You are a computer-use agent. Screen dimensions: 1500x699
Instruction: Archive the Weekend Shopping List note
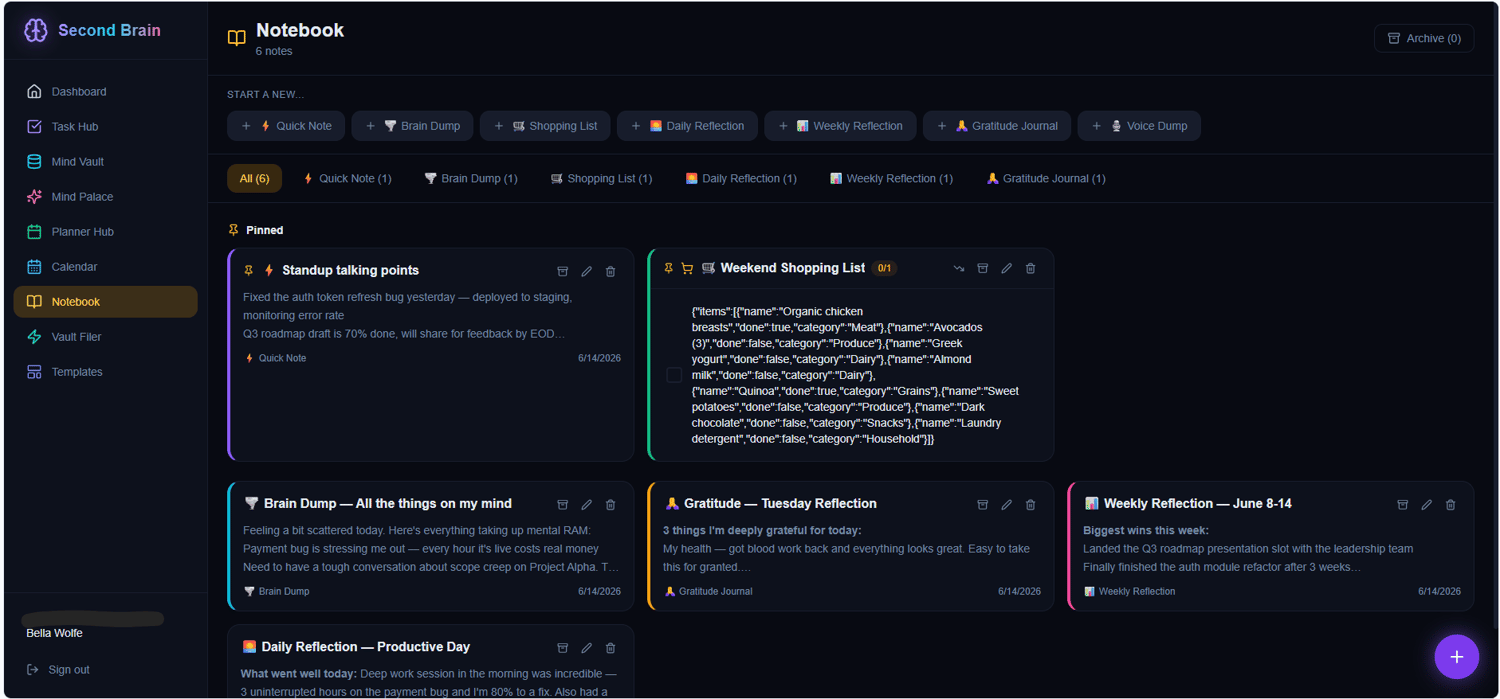tap(983, 268)
